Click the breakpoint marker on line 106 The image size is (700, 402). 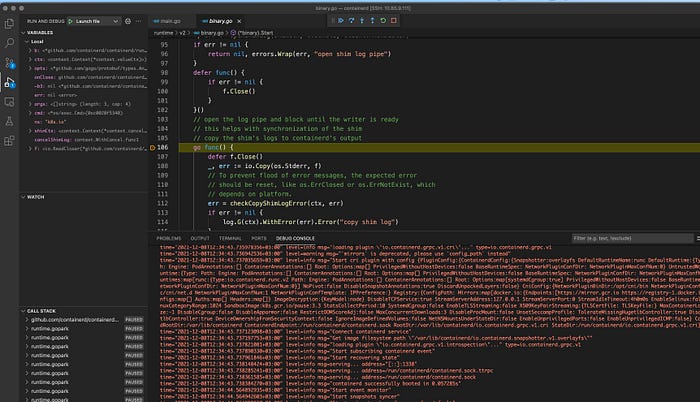pyautogui.click(x=153, y=147)
